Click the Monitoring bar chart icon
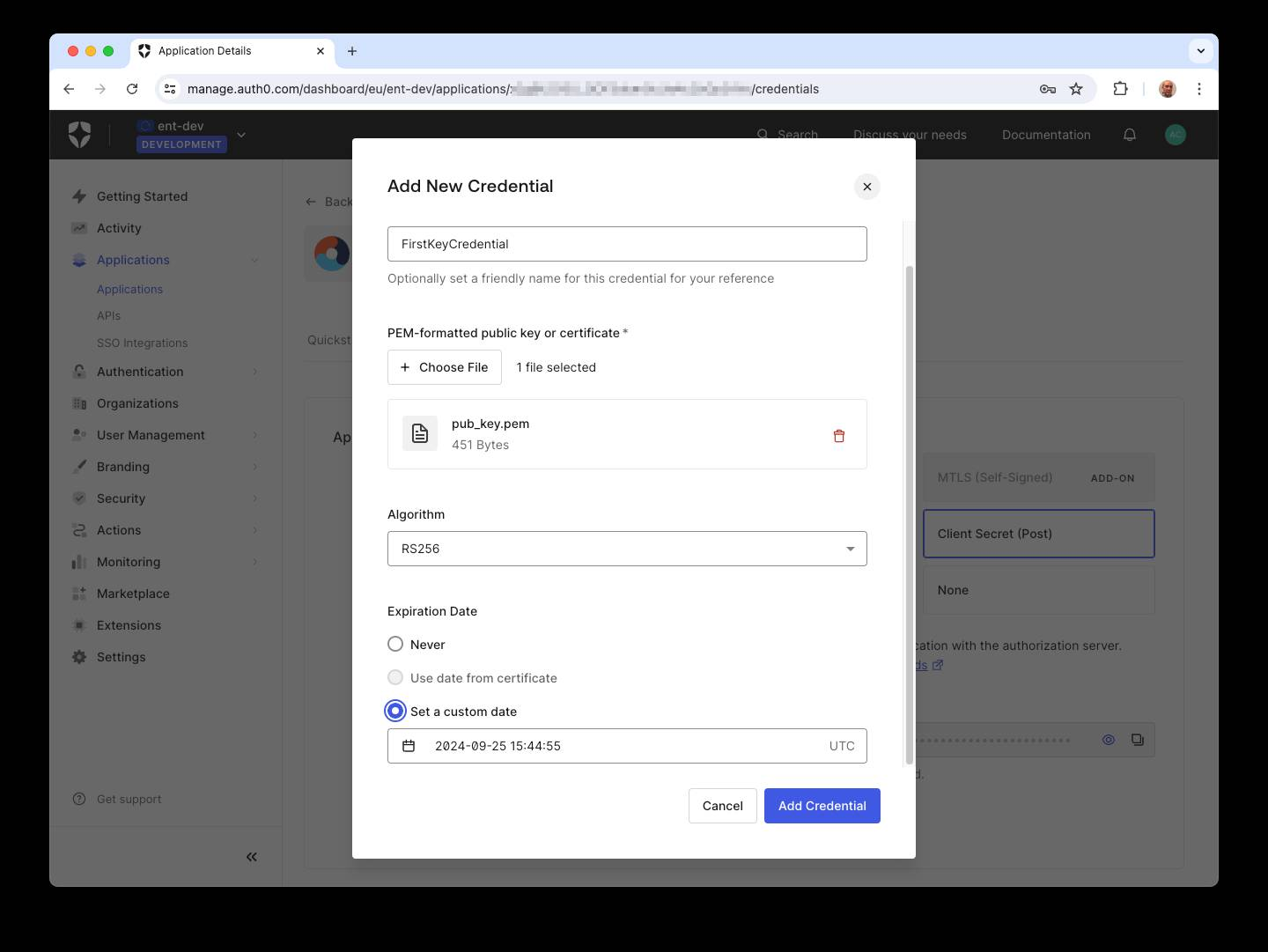Screen dimensions: 1268x952 pyautogui.click(x=79, y=562)
